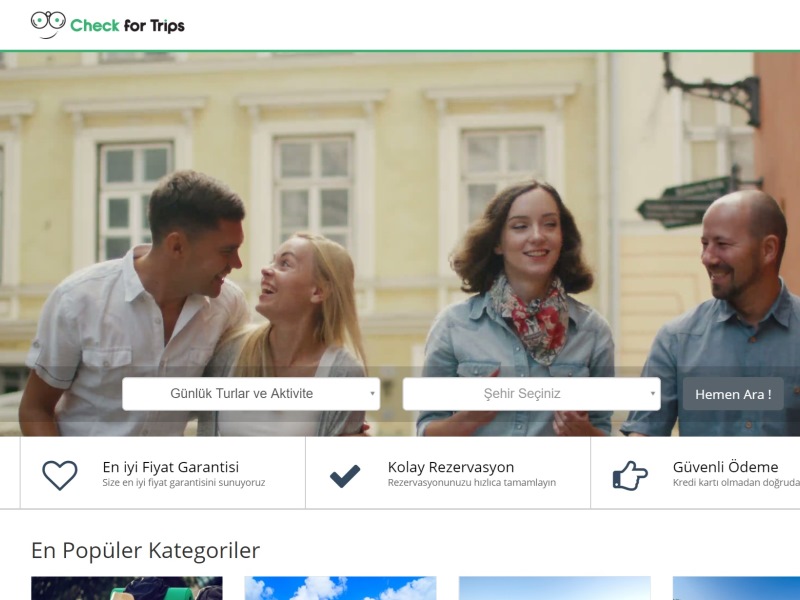Open the fourth category thumbnail at right edge
Viewport: 800px width, 600px height.
736,588
